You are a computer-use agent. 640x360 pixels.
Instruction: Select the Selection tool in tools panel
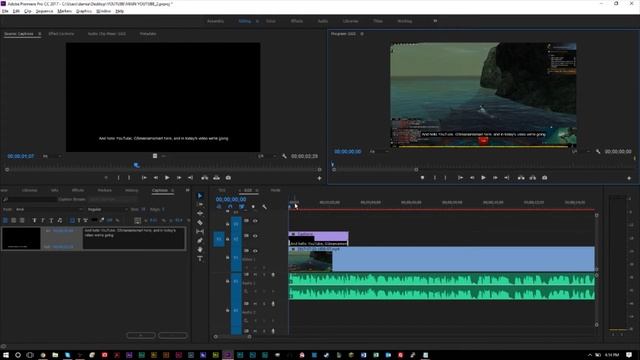(200, 196)
